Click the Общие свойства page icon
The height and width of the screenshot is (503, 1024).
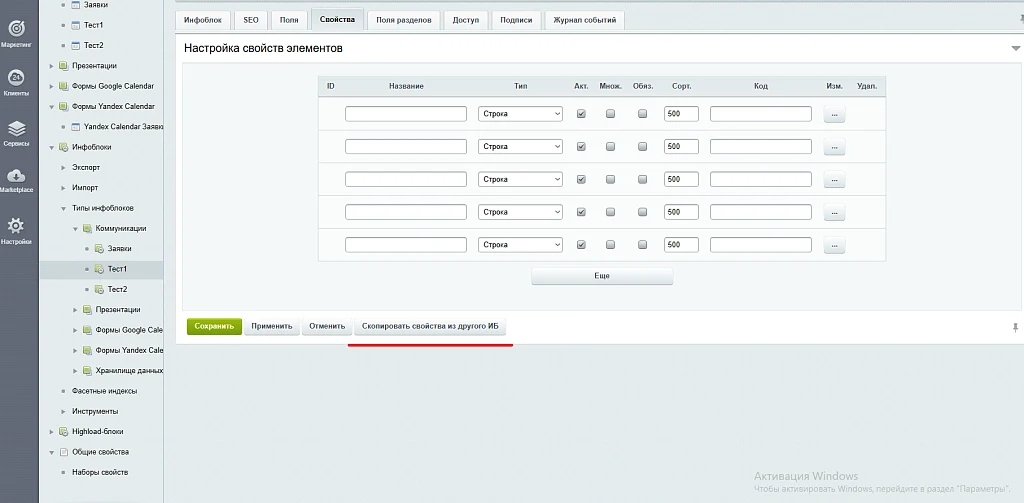tap(63, 452)
